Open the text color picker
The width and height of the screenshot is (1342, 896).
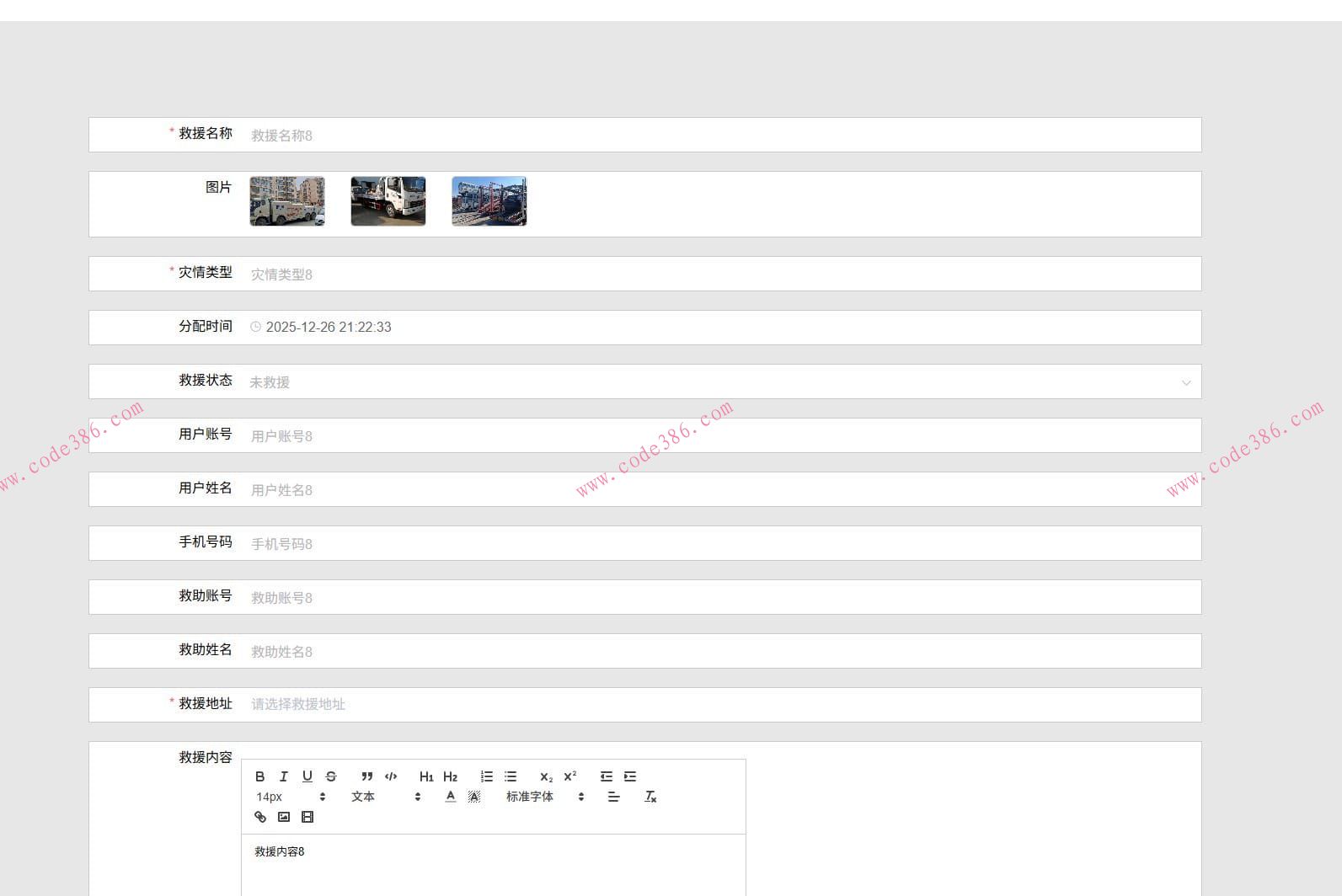(x=451, y=797)
